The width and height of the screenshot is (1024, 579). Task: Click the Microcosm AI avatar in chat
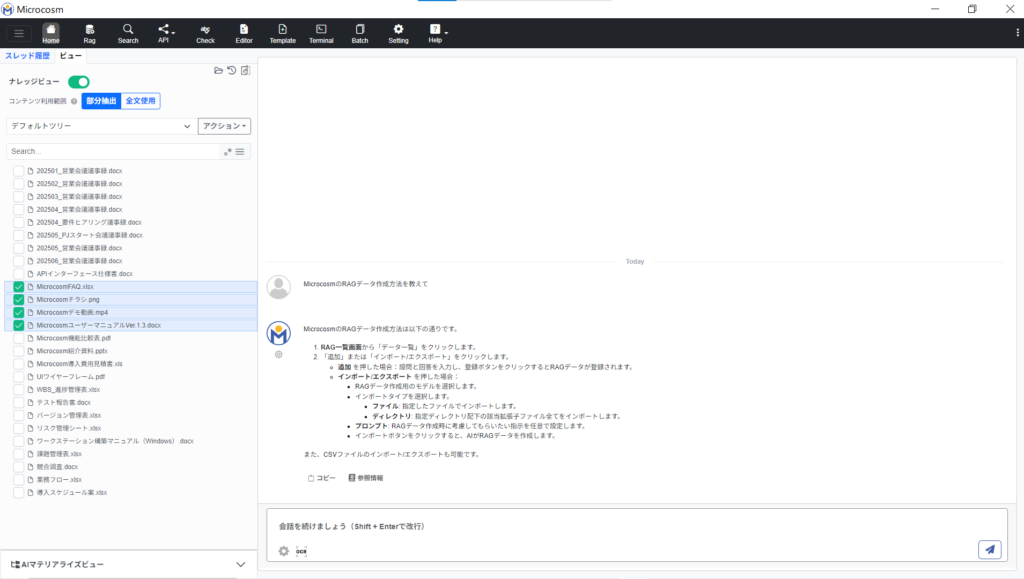click(x=279, y=334)
